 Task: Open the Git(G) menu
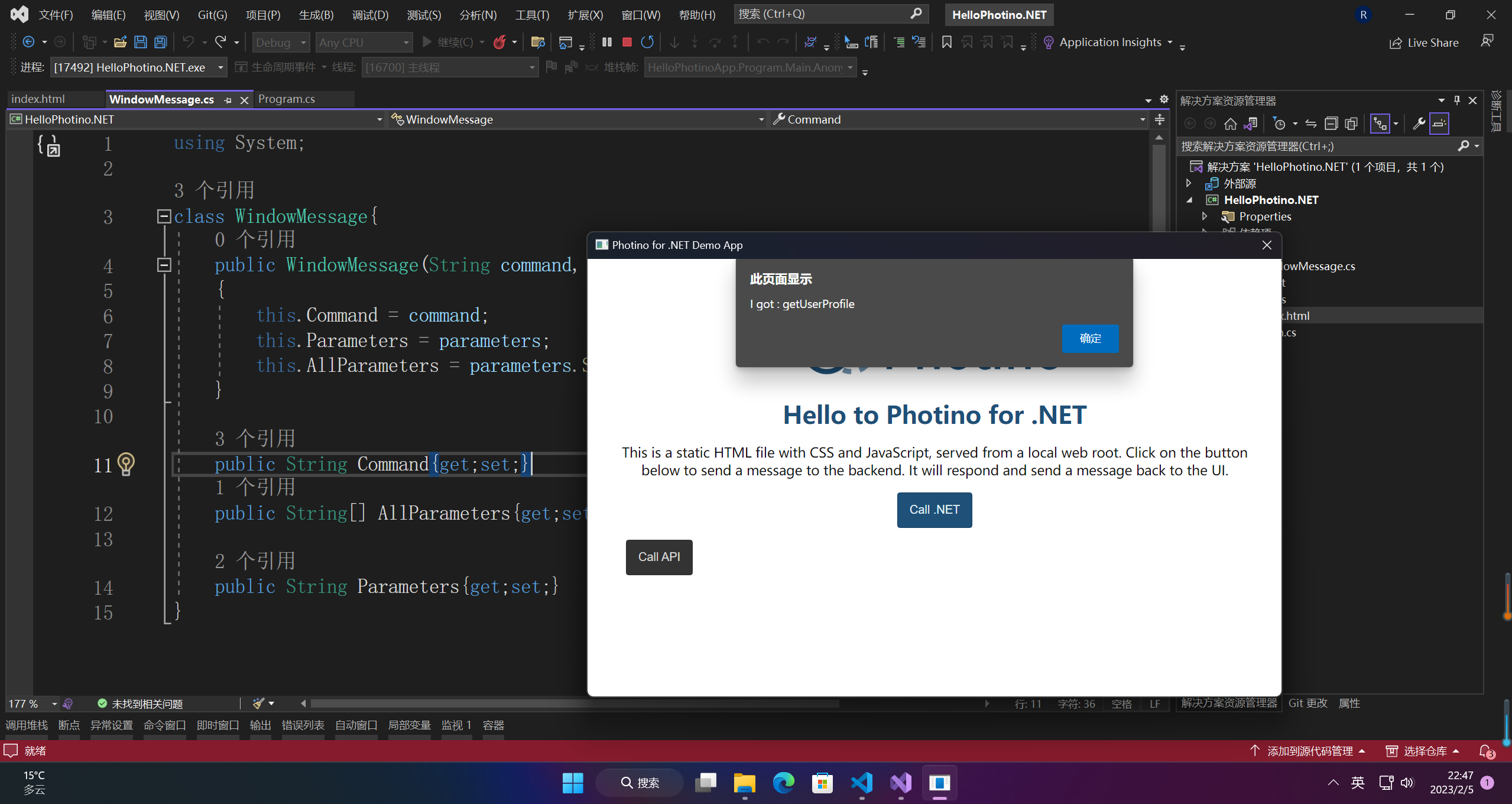click(x=212, y=15)
